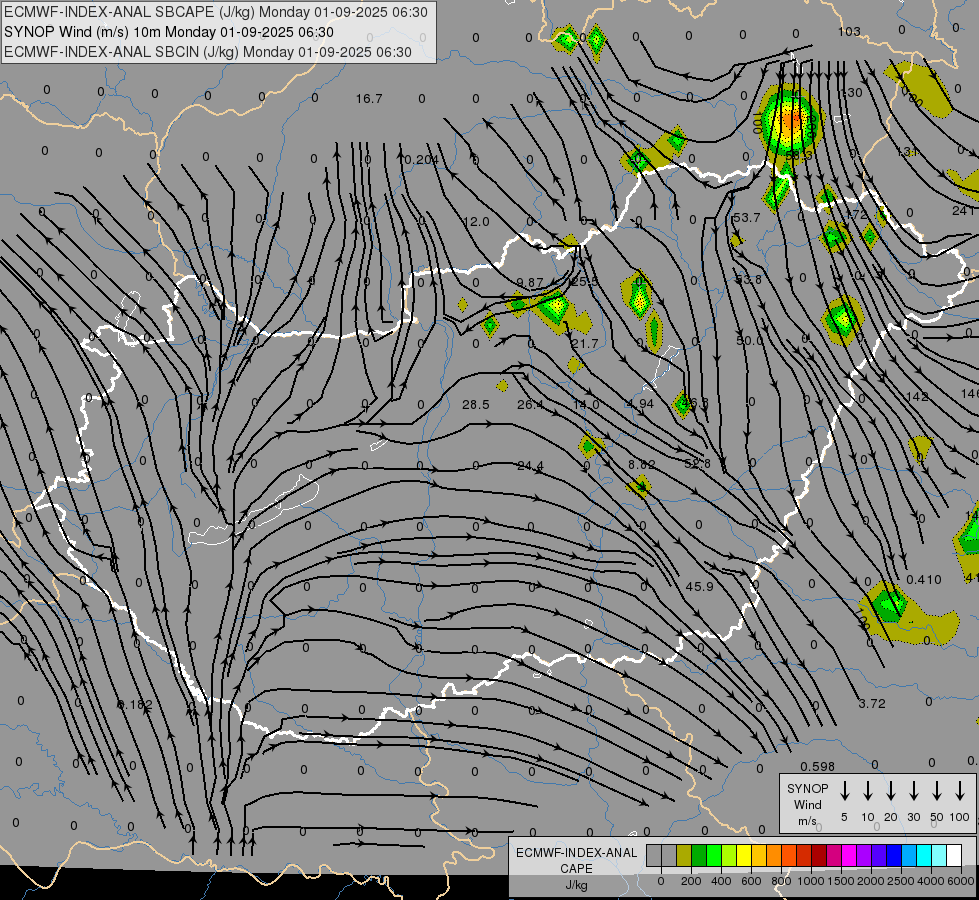This screenshot has width=979, height=900.
Task: Click the cyan CAPE swatch before 4000
Action: click(924, 855)
